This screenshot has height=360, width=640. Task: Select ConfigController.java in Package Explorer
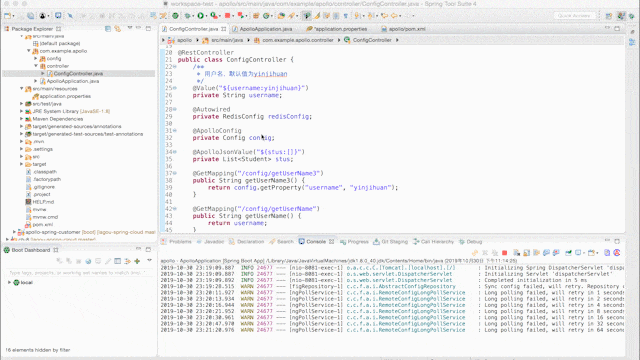[x=78, y=73]
